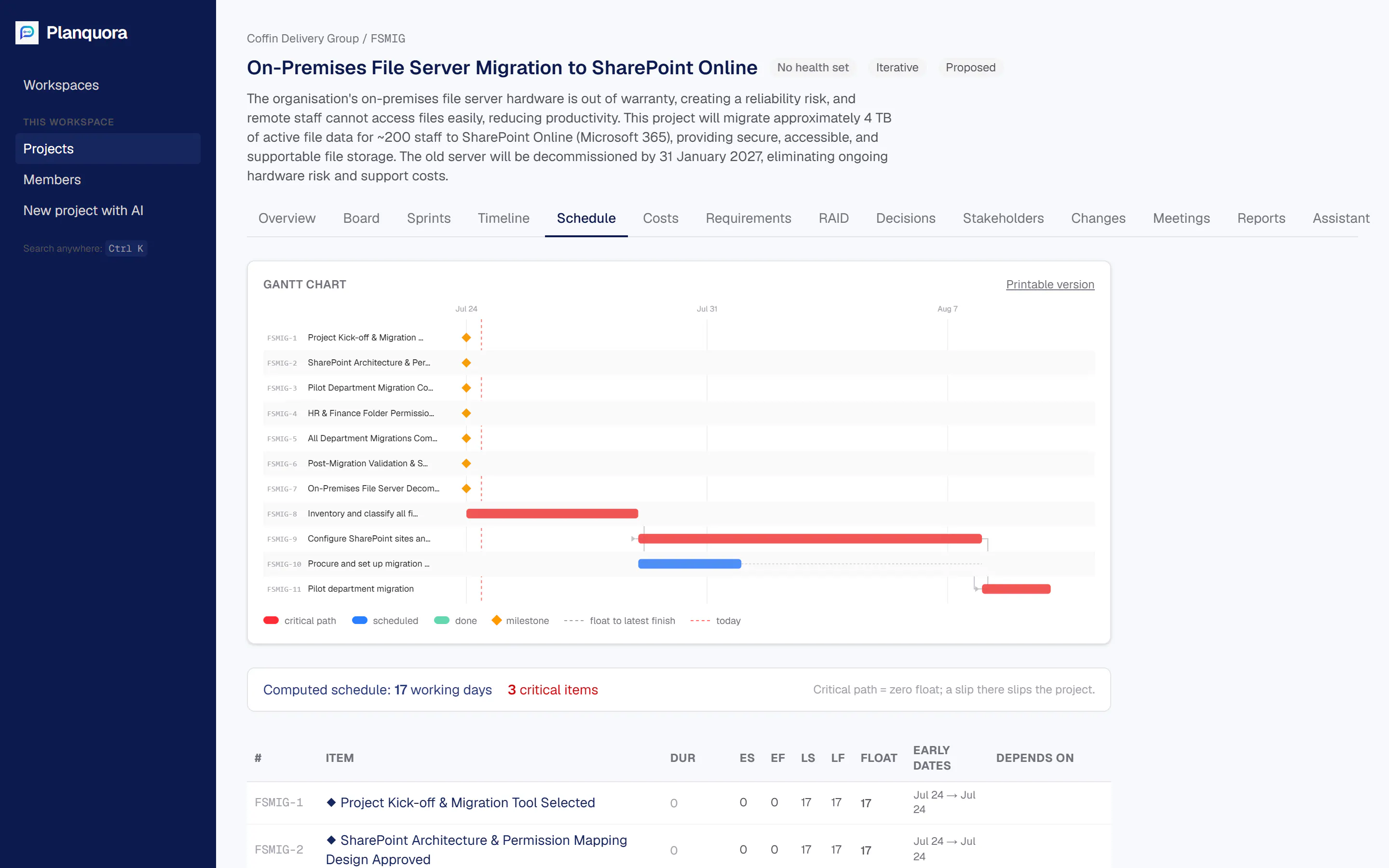Click the 'today' legend label
Viewport: 1389px width, 868px height.
pos(728,620)
